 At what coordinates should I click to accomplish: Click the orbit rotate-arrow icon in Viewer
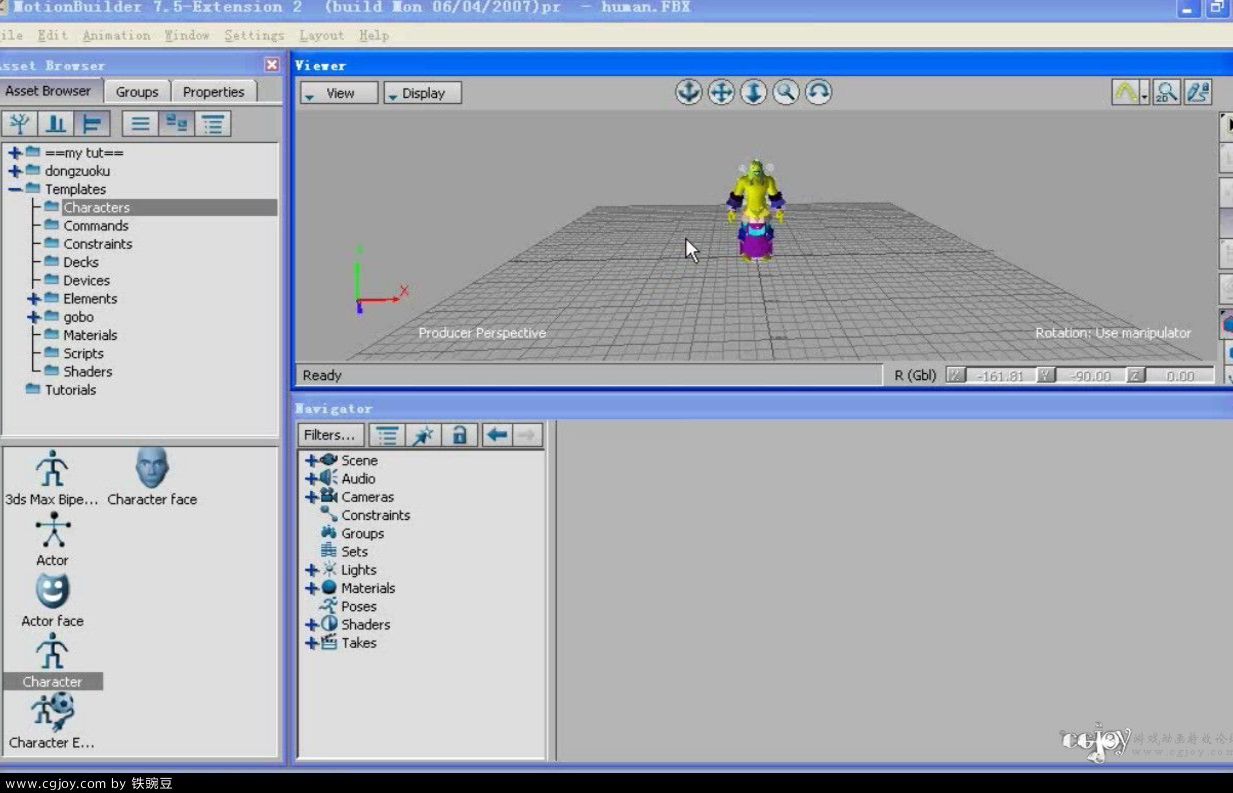(818, 93)
